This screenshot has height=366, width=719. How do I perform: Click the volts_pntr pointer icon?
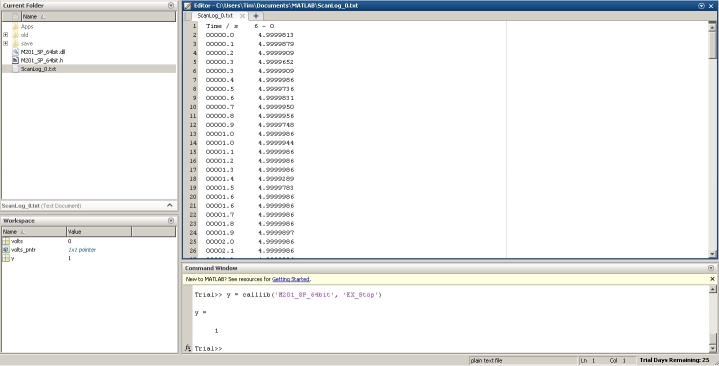click(6, 250)
